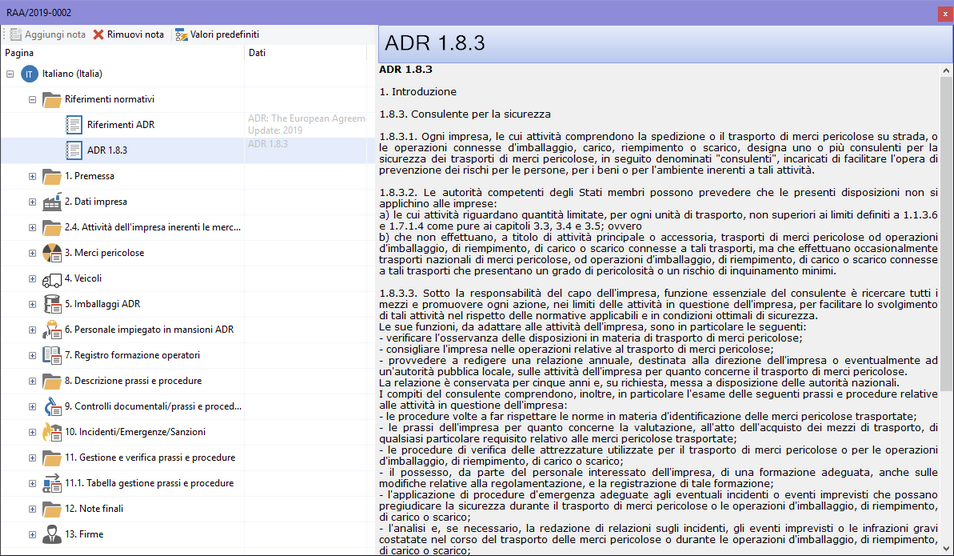
Task: Click the Valori predefiniti toolbar icon
Action: tap(181, 35)
